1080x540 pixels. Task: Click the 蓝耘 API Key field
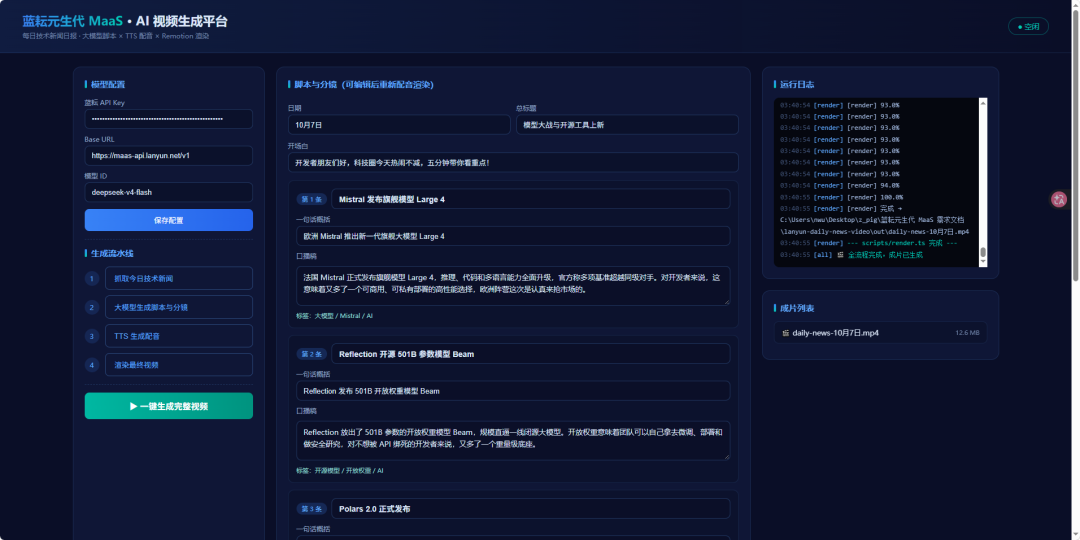tap(169, 118)
